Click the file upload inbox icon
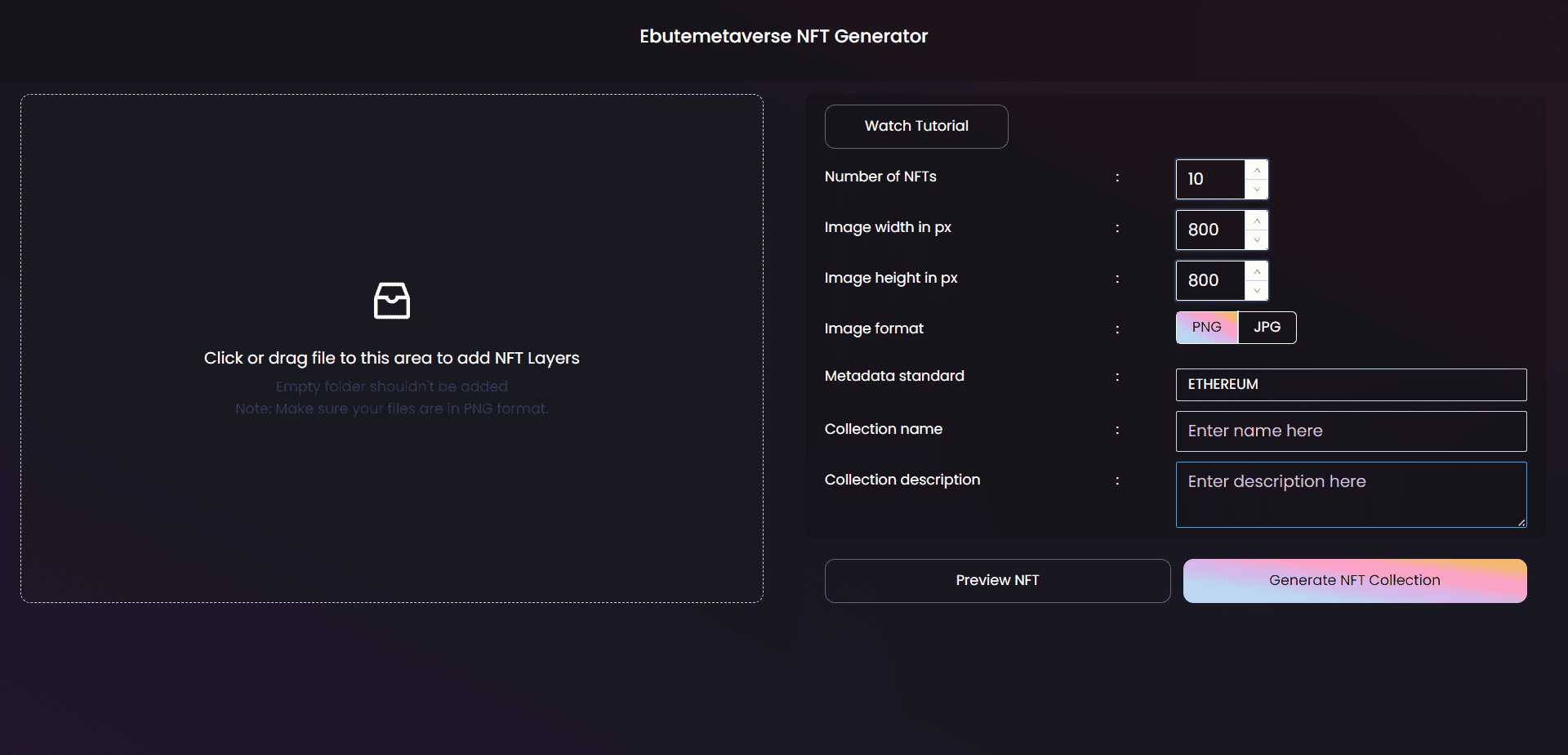Viewport: 1568px width, 755px height. coord(391,300)
